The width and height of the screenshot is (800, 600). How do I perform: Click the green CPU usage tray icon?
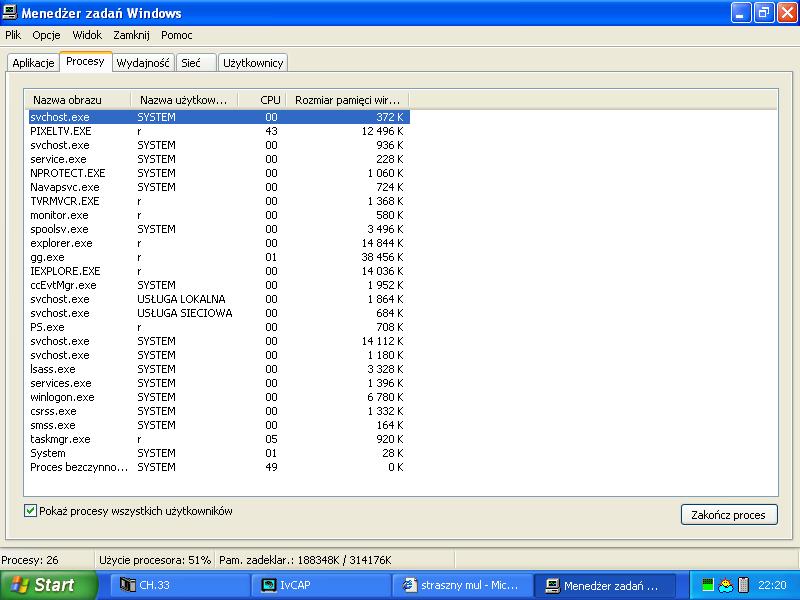pos(707,585)
